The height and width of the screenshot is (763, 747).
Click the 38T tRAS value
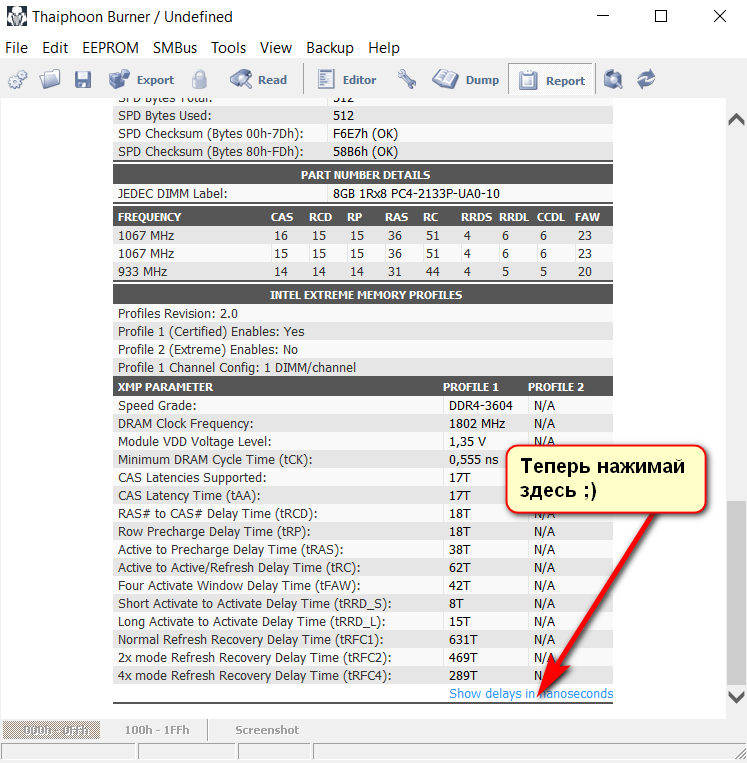click(x=459, y=549)
